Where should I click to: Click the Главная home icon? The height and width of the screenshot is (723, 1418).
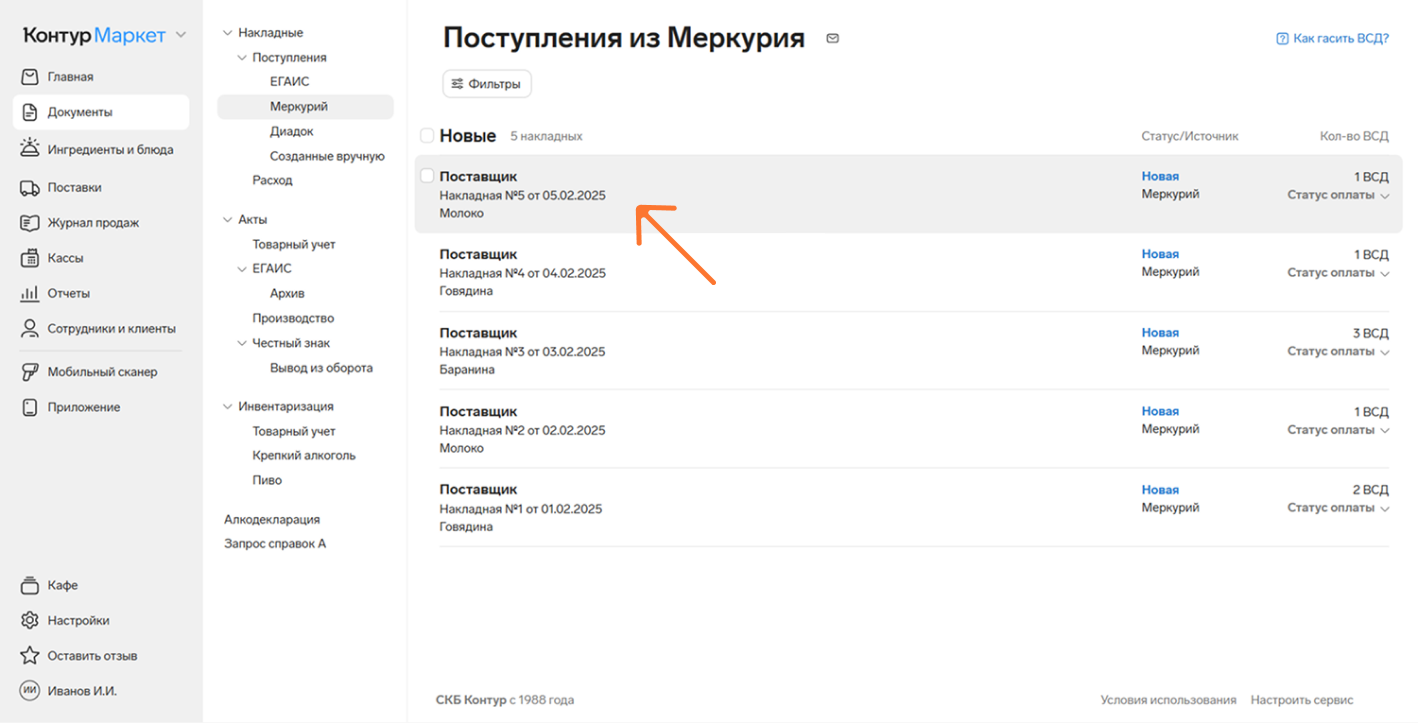(30, 77)
